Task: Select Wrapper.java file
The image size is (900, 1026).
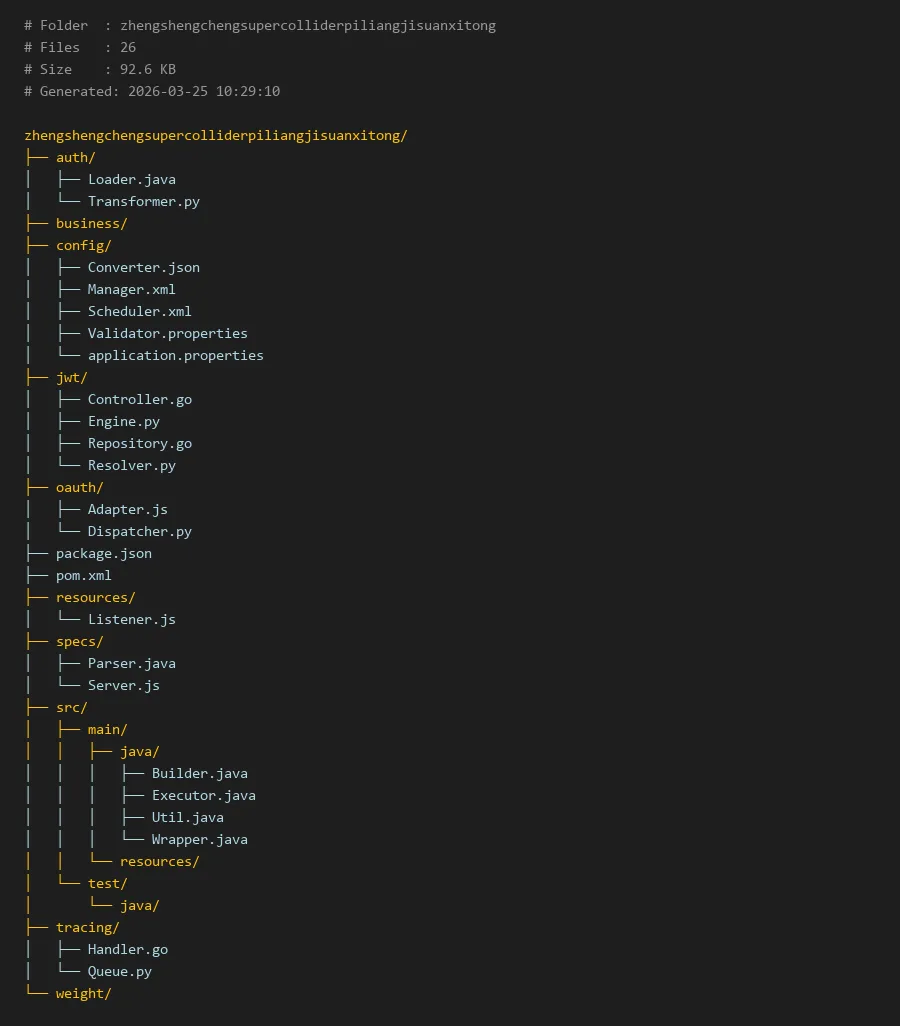Action: click(200, 840)
